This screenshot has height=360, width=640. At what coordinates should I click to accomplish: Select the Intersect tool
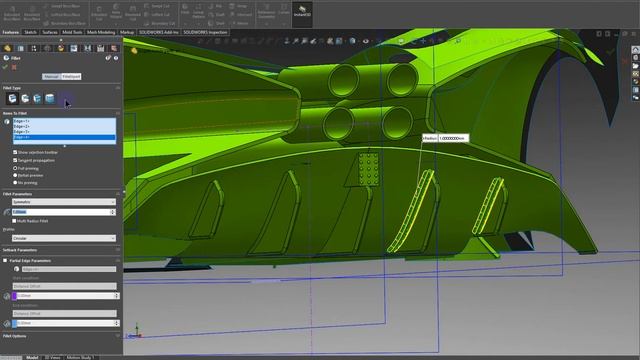(241, 15)
